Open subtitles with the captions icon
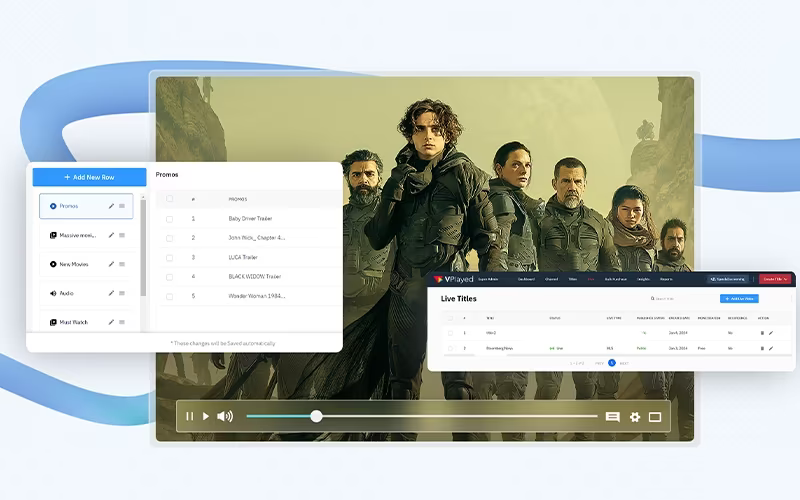The width and height of the screenshot is (800, 500). (x=613, y=417)
